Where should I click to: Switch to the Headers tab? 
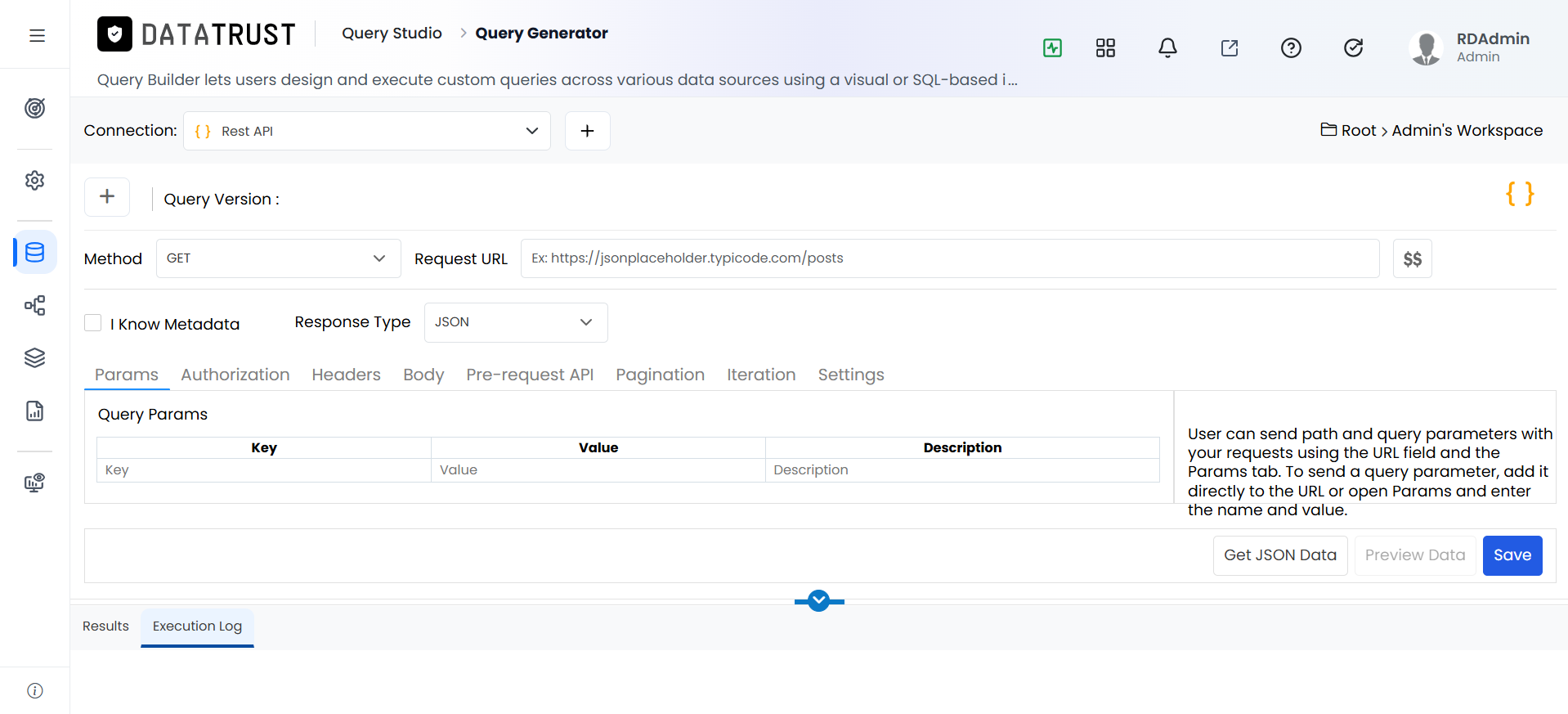(x=347, y=375)
